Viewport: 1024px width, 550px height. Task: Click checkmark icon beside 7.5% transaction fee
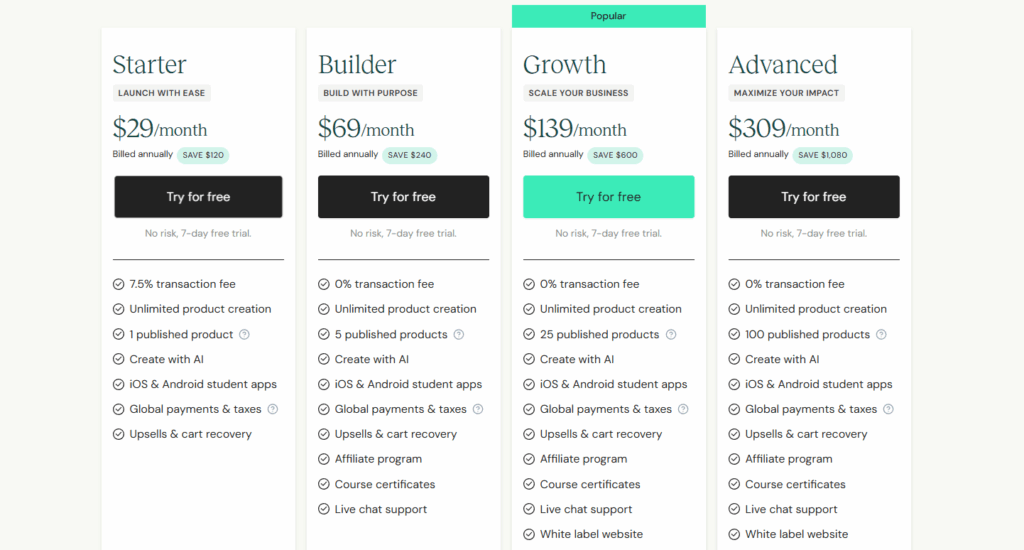[119, 284]
